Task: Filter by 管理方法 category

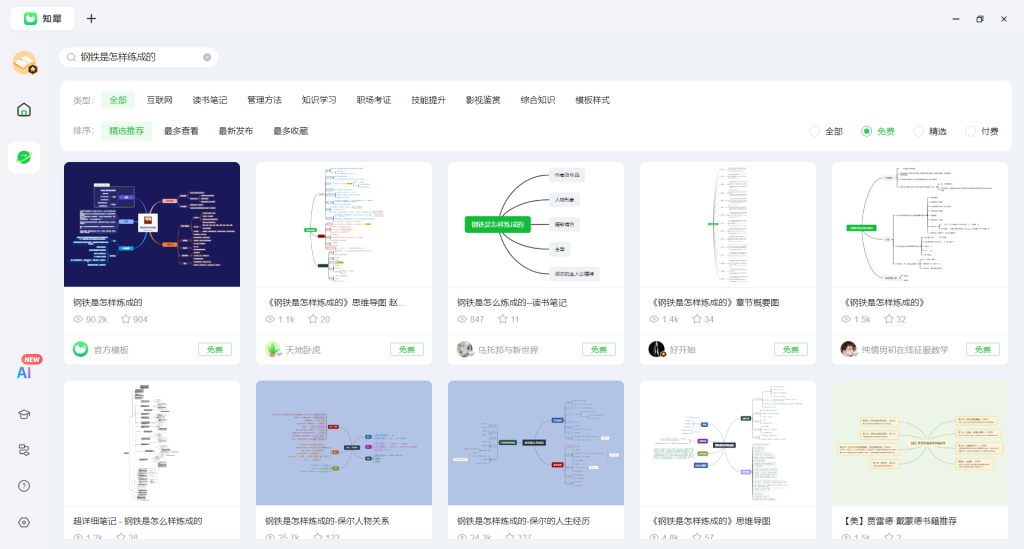Action: 264,100
